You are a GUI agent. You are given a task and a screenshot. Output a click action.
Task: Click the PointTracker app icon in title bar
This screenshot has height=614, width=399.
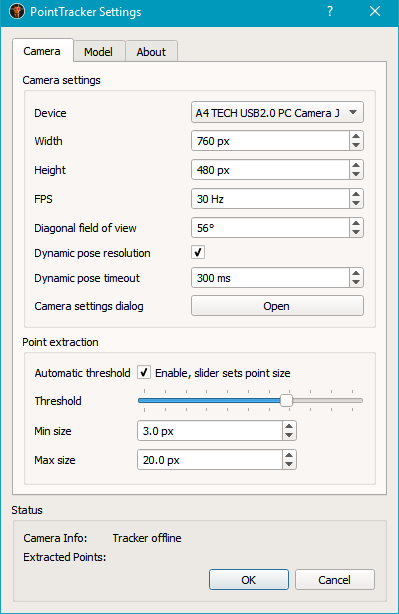click(16, 11)
